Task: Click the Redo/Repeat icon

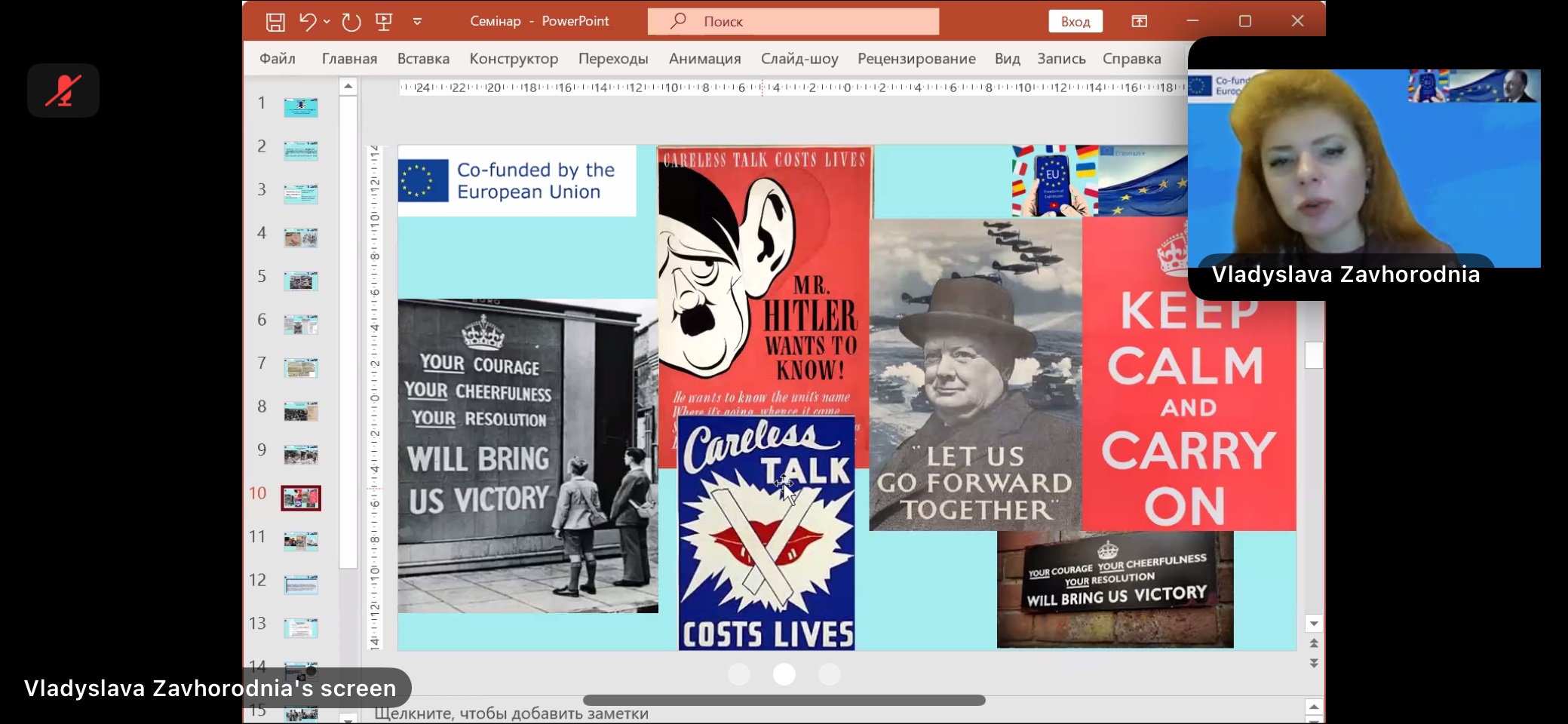Action: tap(351, 22)
